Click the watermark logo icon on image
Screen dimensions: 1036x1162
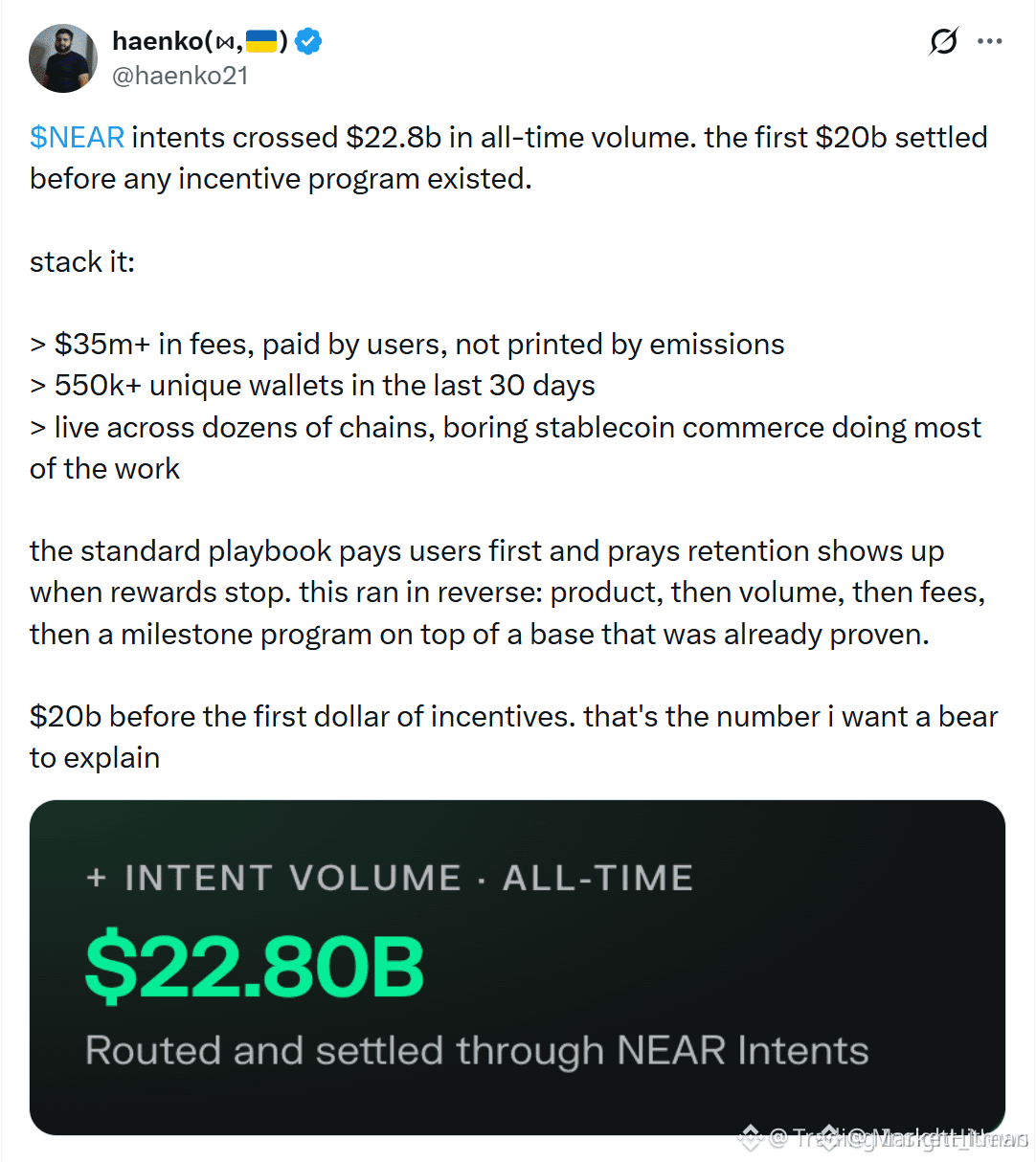(749, 1137)
